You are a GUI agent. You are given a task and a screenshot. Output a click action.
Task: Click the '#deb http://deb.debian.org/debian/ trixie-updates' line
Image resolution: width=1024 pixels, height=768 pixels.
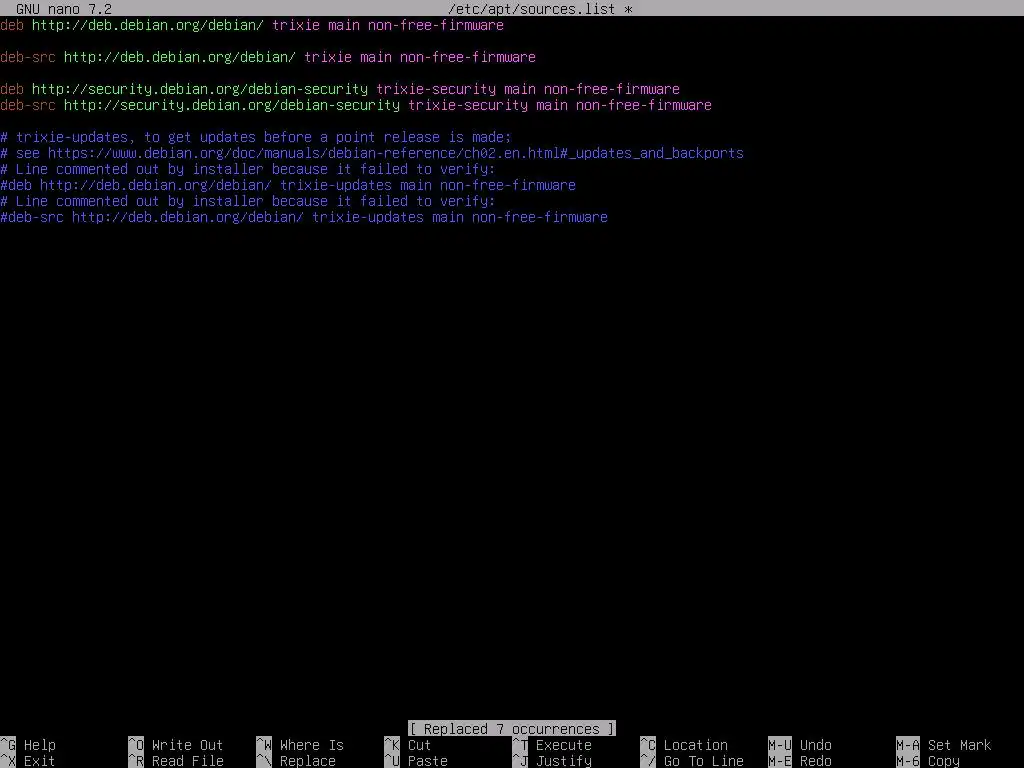click(288, 185)
